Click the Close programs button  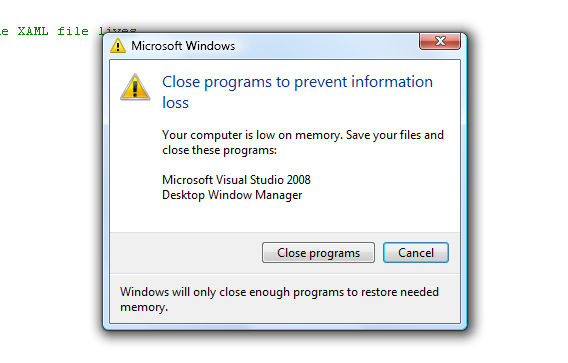(x=318, y=253)
